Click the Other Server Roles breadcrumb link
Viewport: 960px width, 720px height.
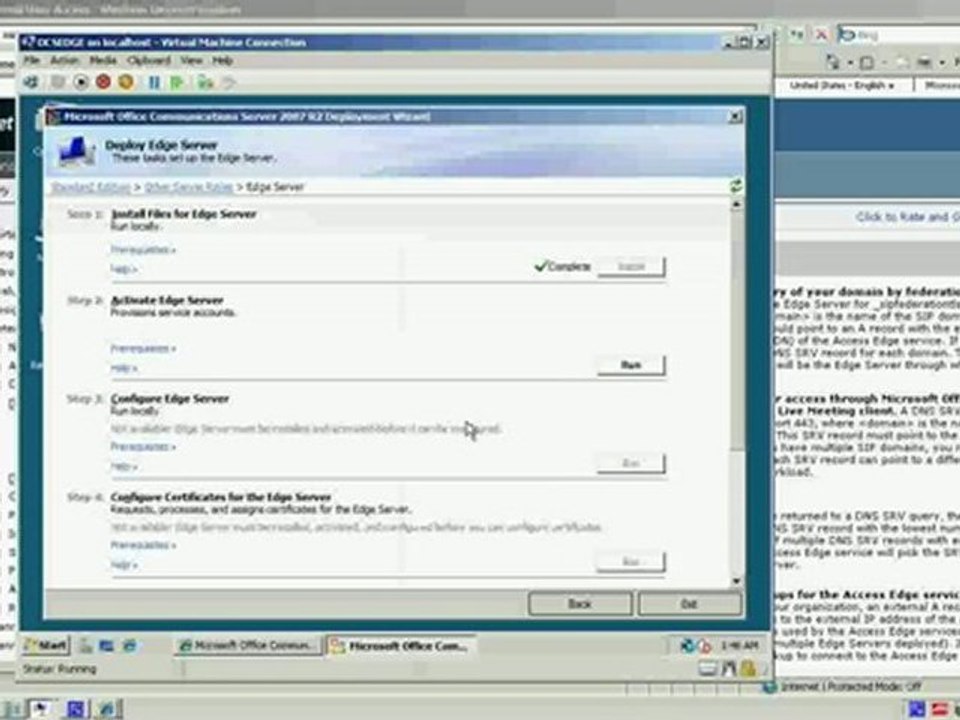189,187
